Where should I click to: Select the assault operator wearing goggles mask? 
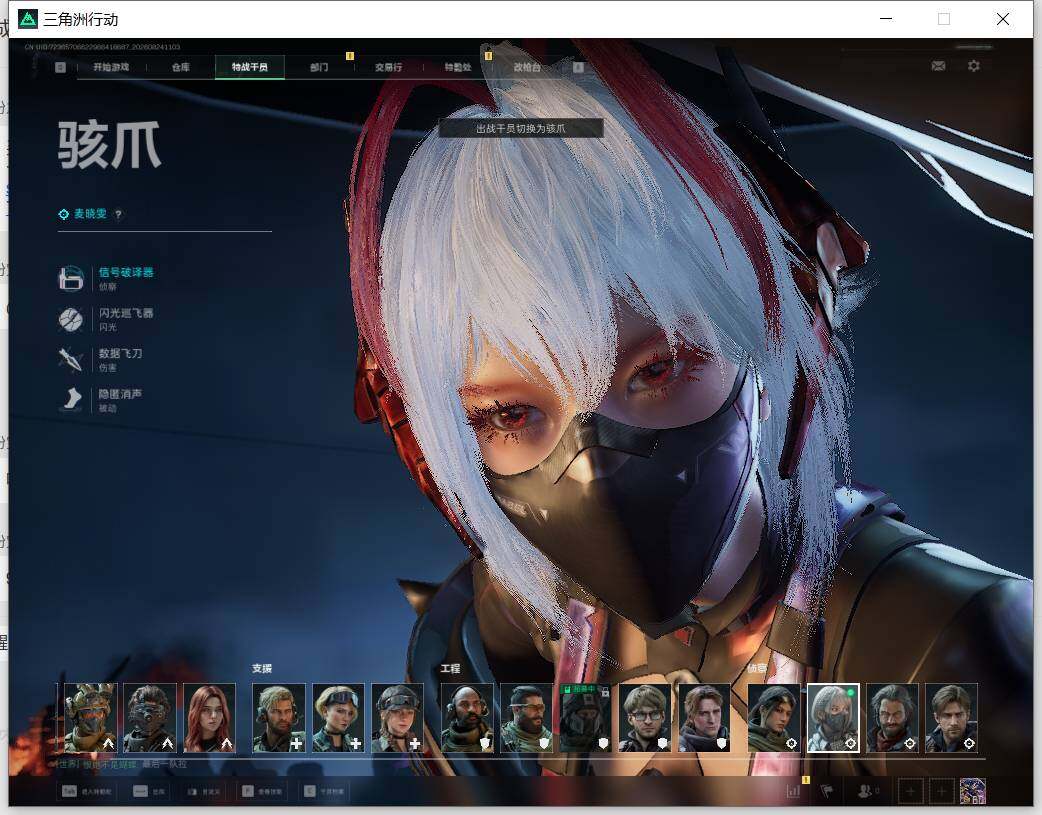[x=150, y=718]
